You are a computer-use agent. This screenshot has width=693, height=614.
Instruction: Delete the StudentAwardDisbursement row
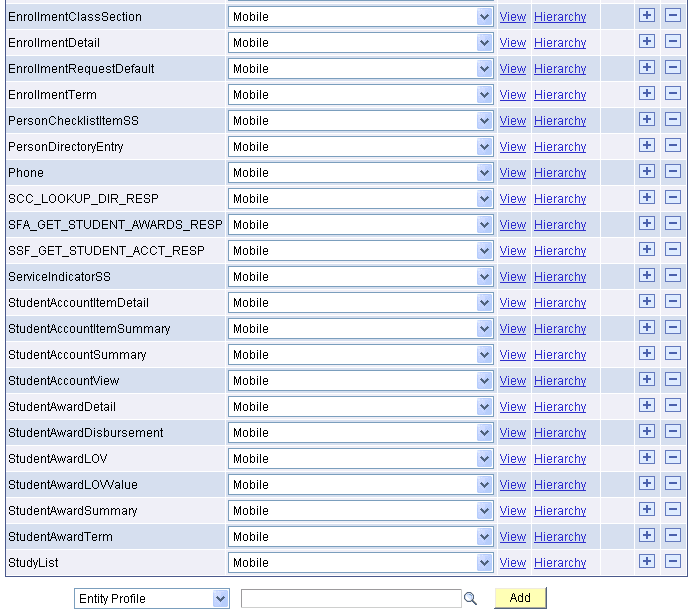click(x=673, y=431)
